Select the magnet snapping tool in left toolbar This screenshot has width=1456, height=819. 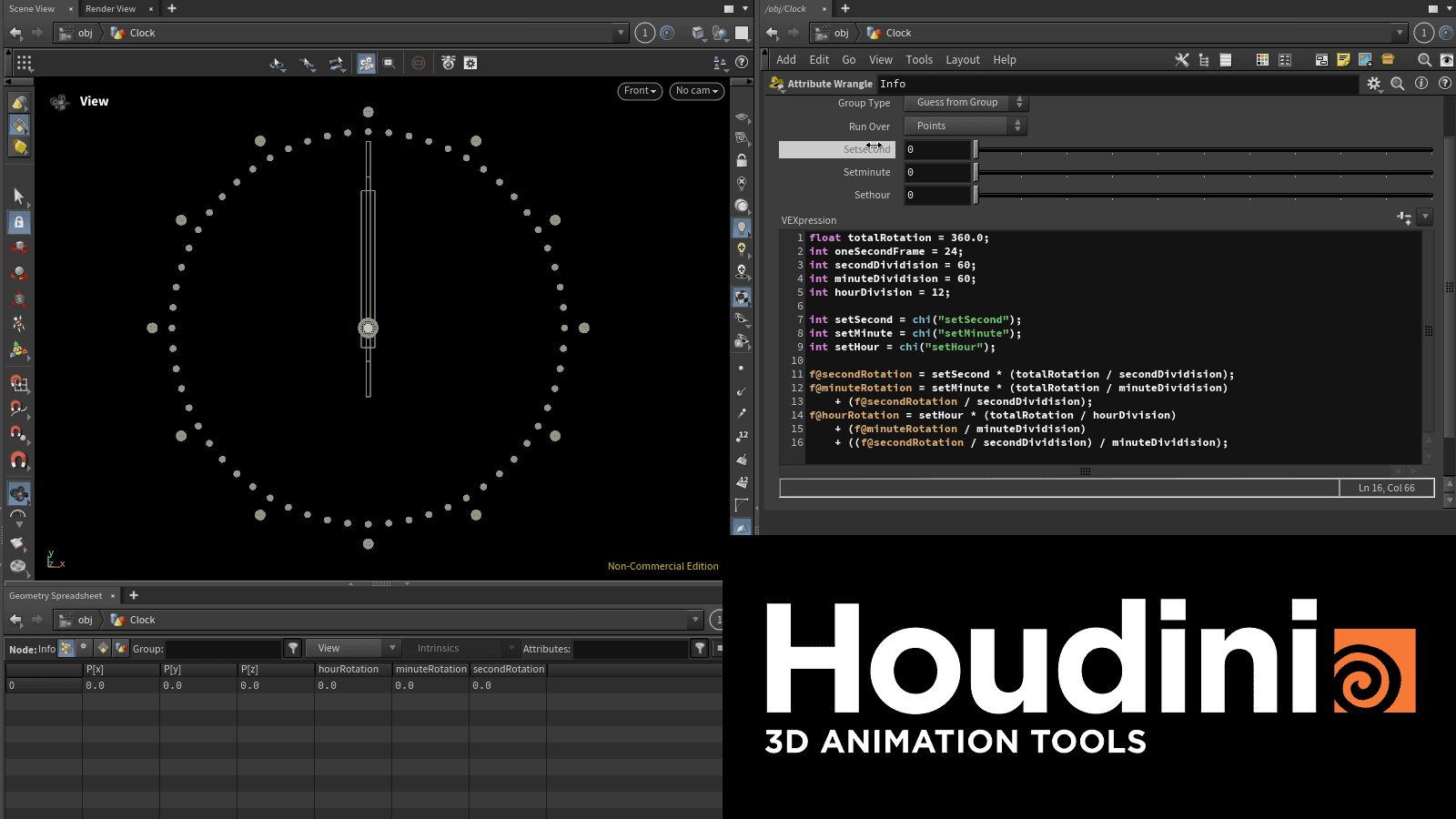pyautogui.click(x=18, y=460)
